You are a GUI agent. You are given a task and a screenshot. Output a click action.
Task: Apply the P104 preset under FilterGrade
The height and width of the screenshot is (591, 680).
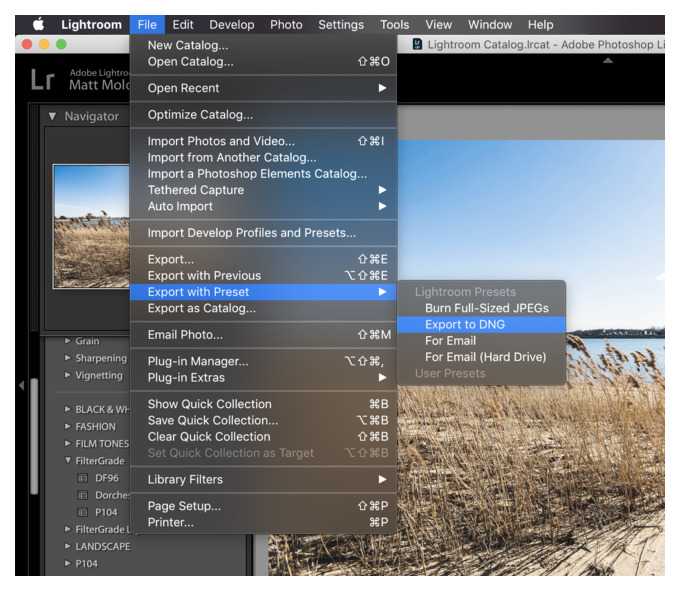pyautogui.click(x=106, y=513)
